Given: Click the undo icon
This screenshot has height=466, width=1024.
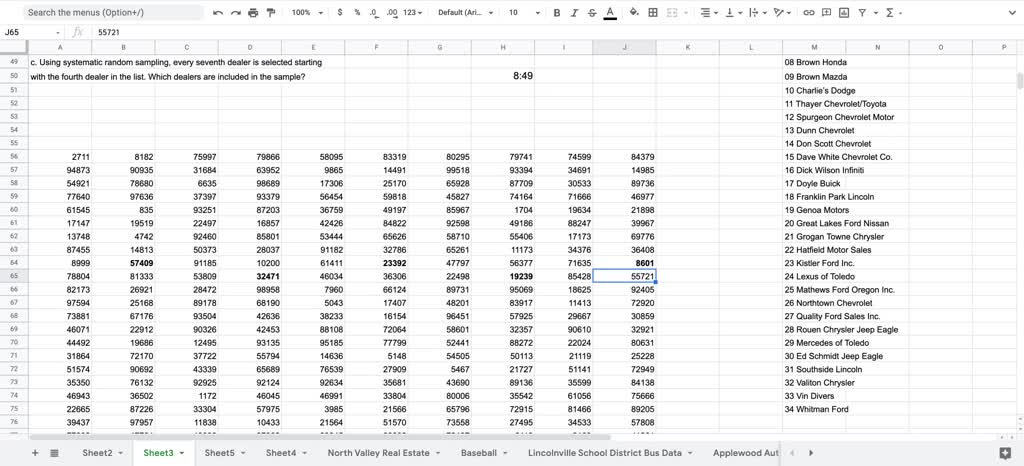Looking at the screenshot, I should (218, 13).
